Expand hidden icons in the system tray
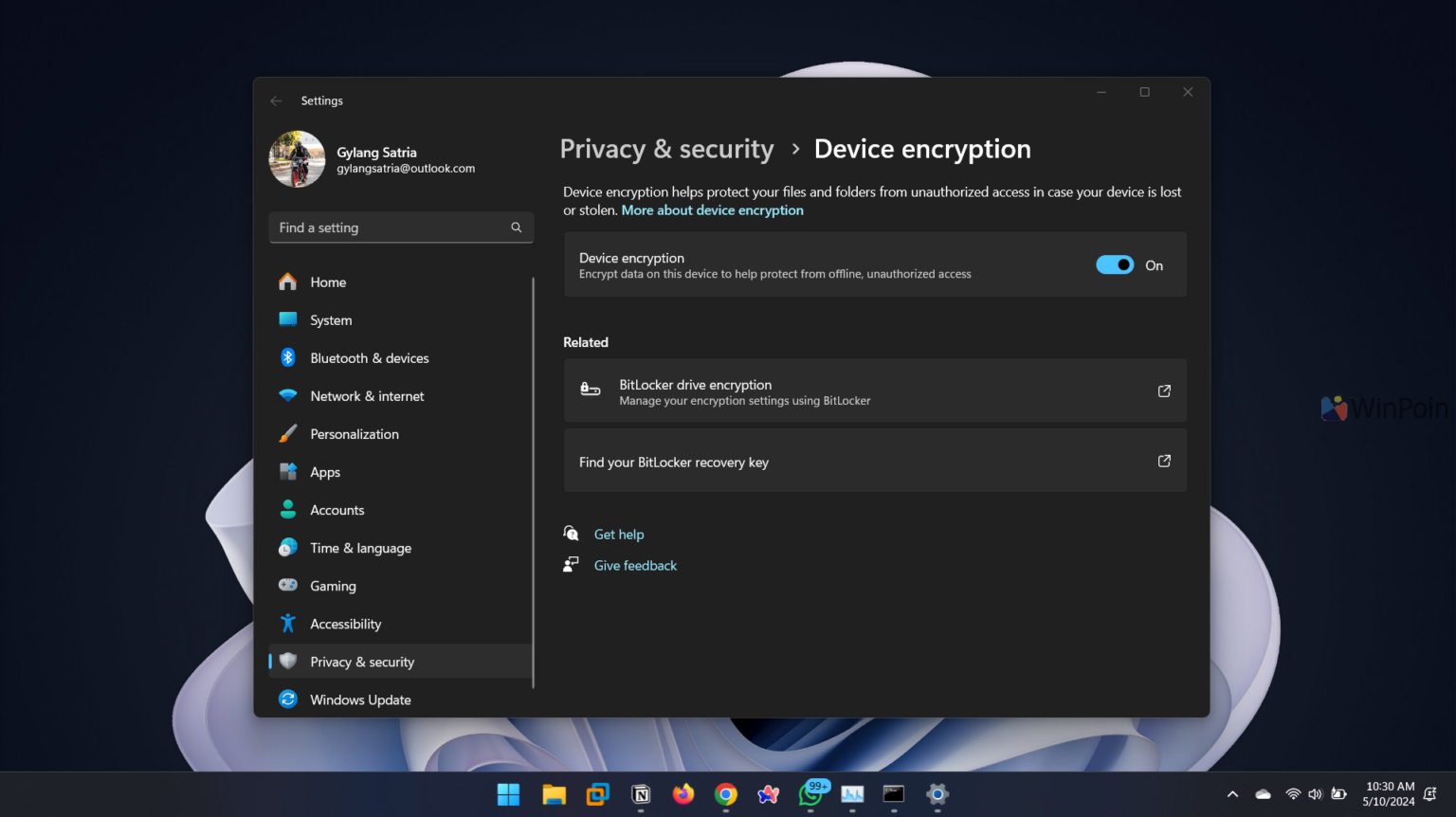The image size is (1456, 817). 1231,794
